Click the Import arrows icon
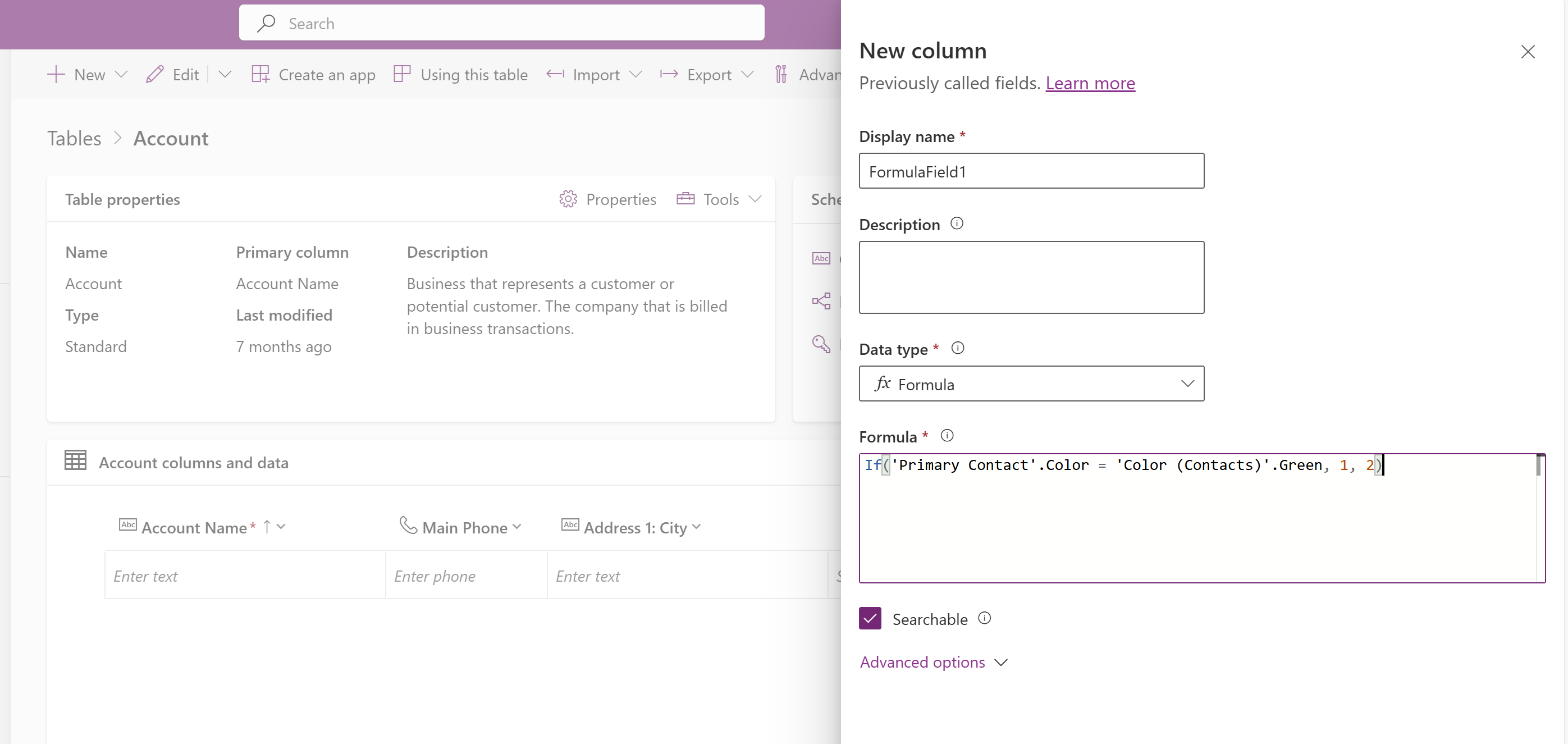The width and height of the screenshot is (1568, 744). tap(556, 74)
